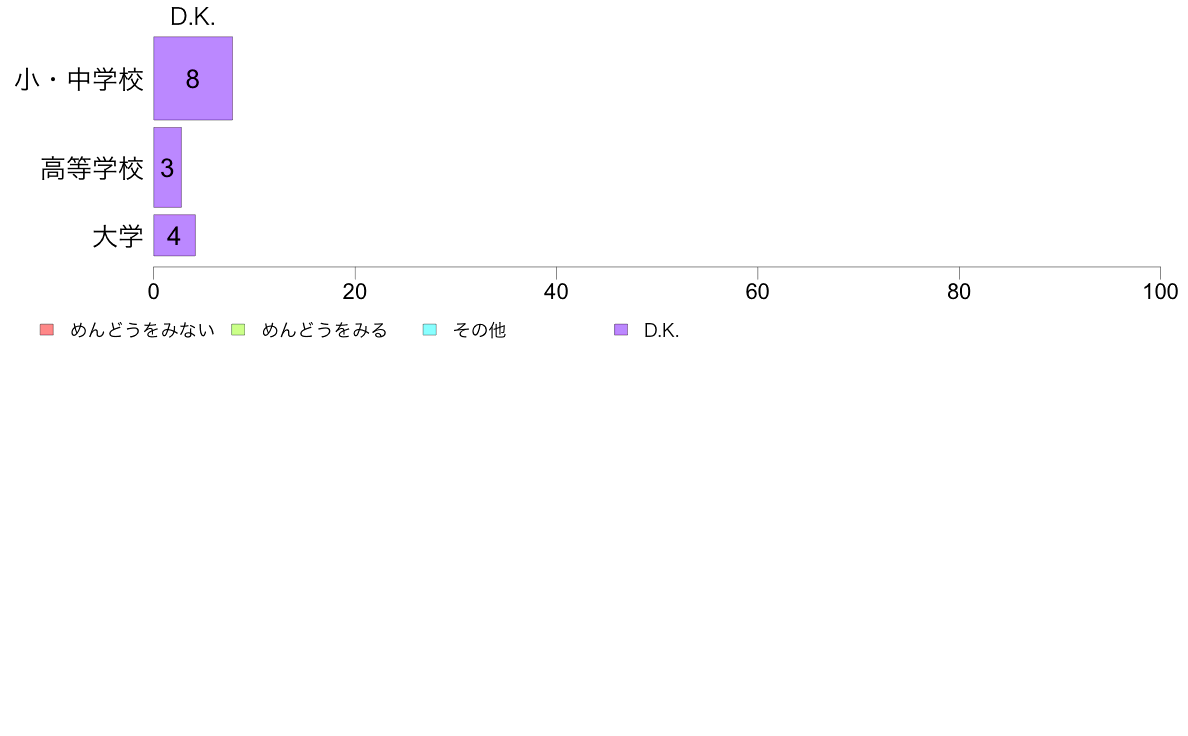Click the 100 tick label on axis

pyautogui.click(x=1160, y=292)
